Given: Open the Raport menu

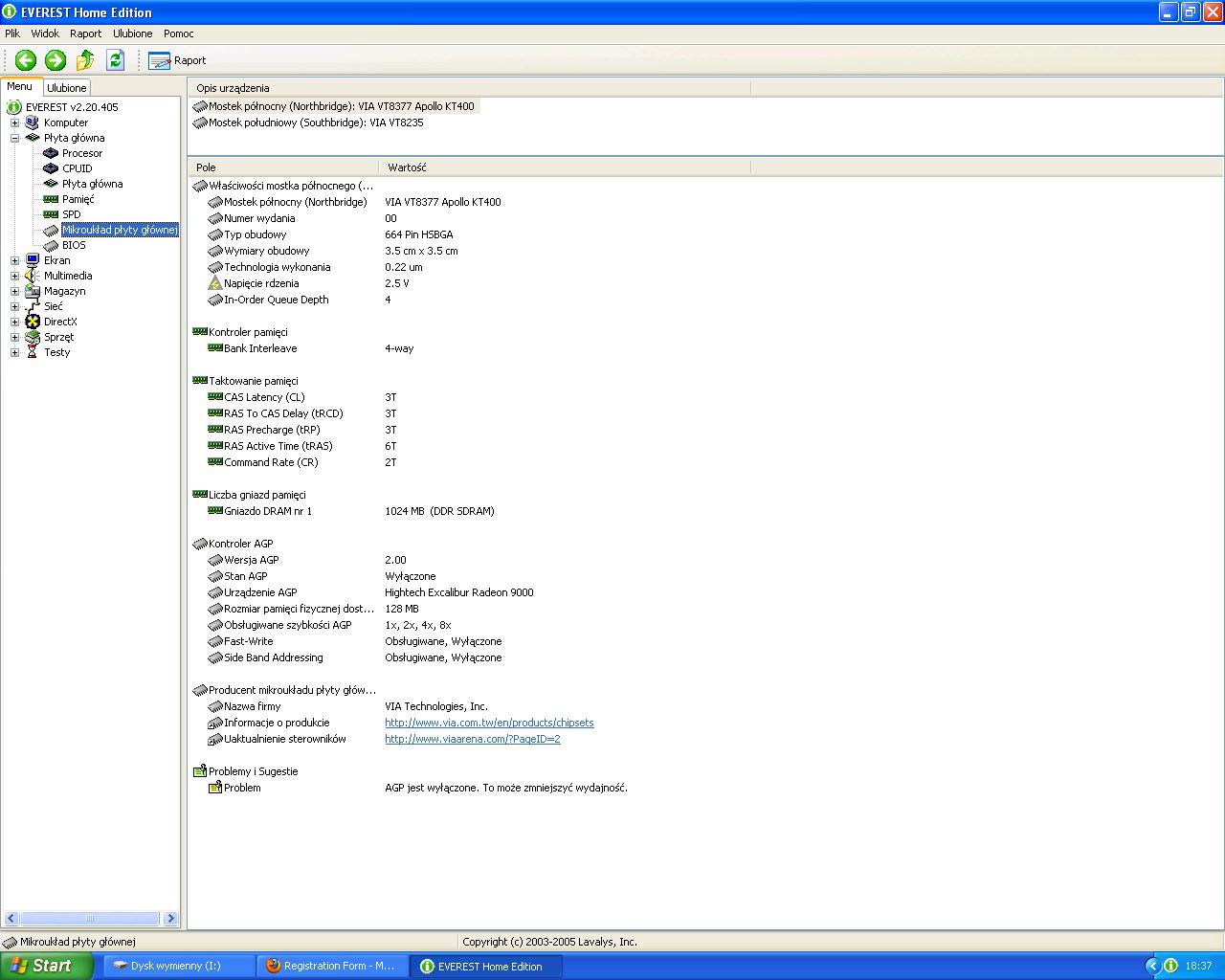Looking at the screenshot, I should click(85, 33).
